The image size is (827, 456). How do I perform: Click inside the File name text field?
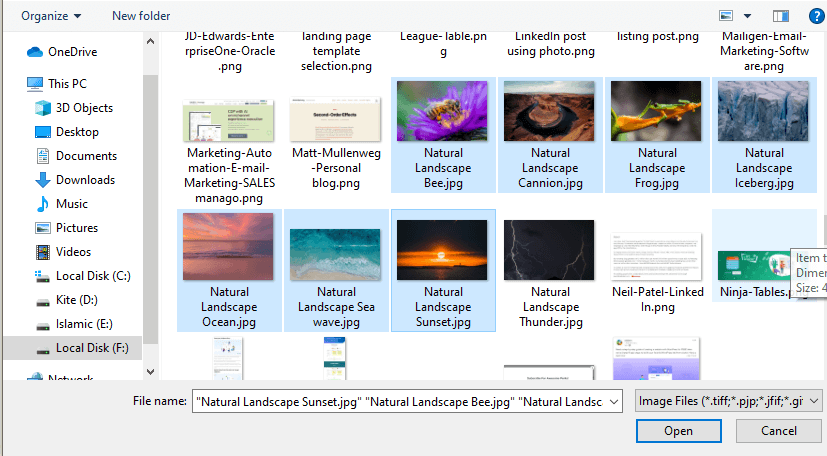point(400,401)
